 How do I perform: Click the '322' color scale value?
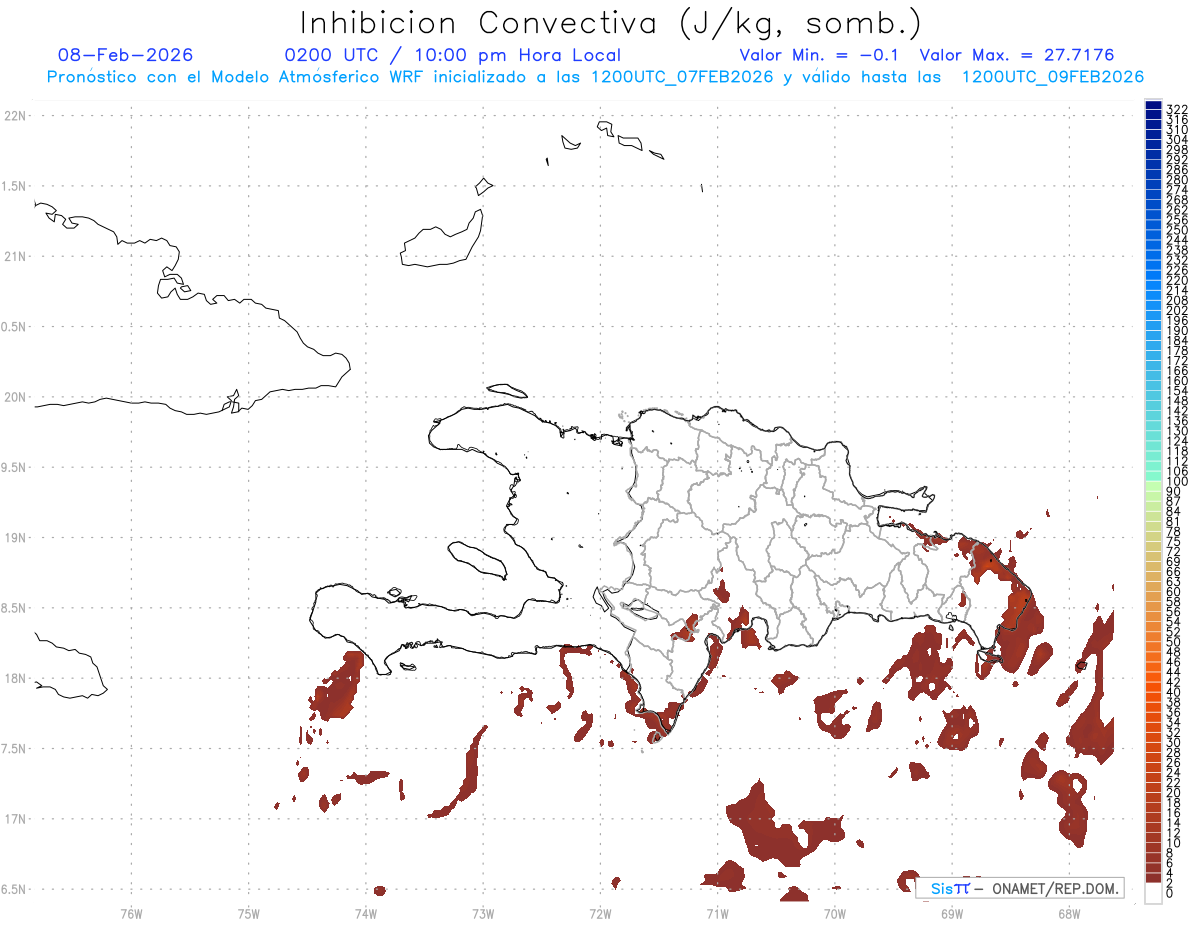click(x=1177, y=109)
